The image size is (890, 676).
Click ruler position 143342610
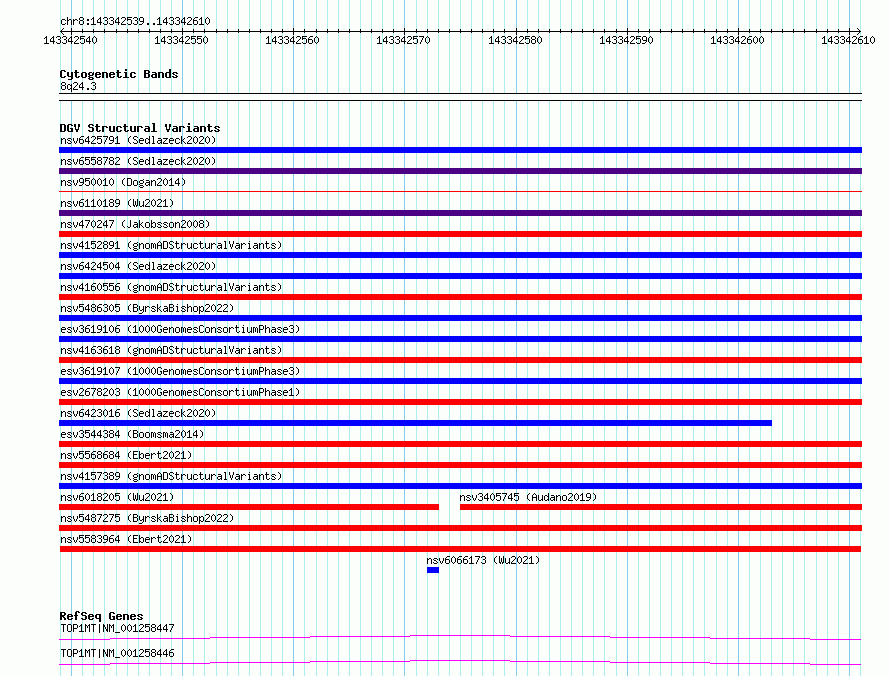pyautogui.click(x=849, y=40)
